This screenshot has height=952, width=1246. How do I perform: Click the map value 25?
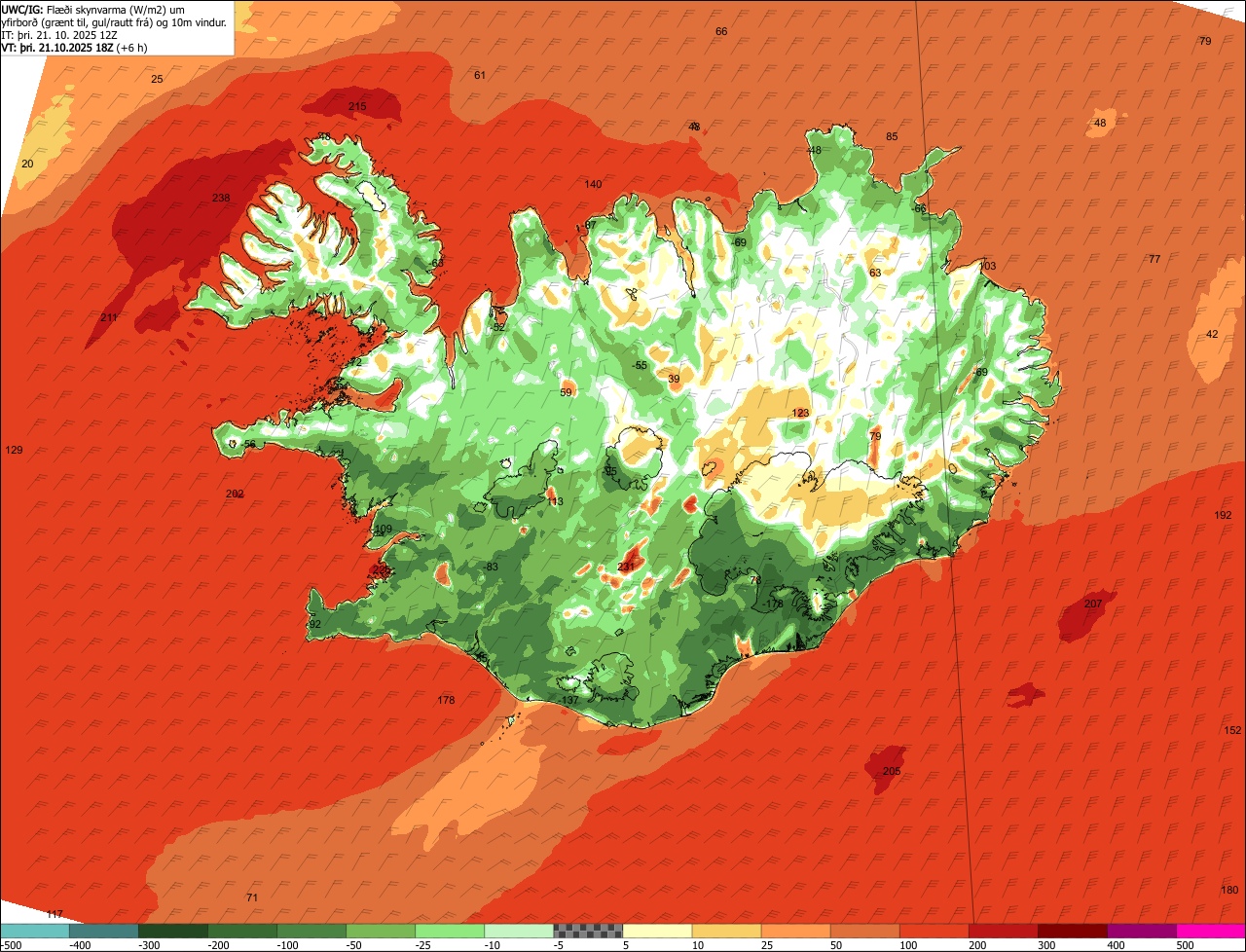[x=157, y=80]
